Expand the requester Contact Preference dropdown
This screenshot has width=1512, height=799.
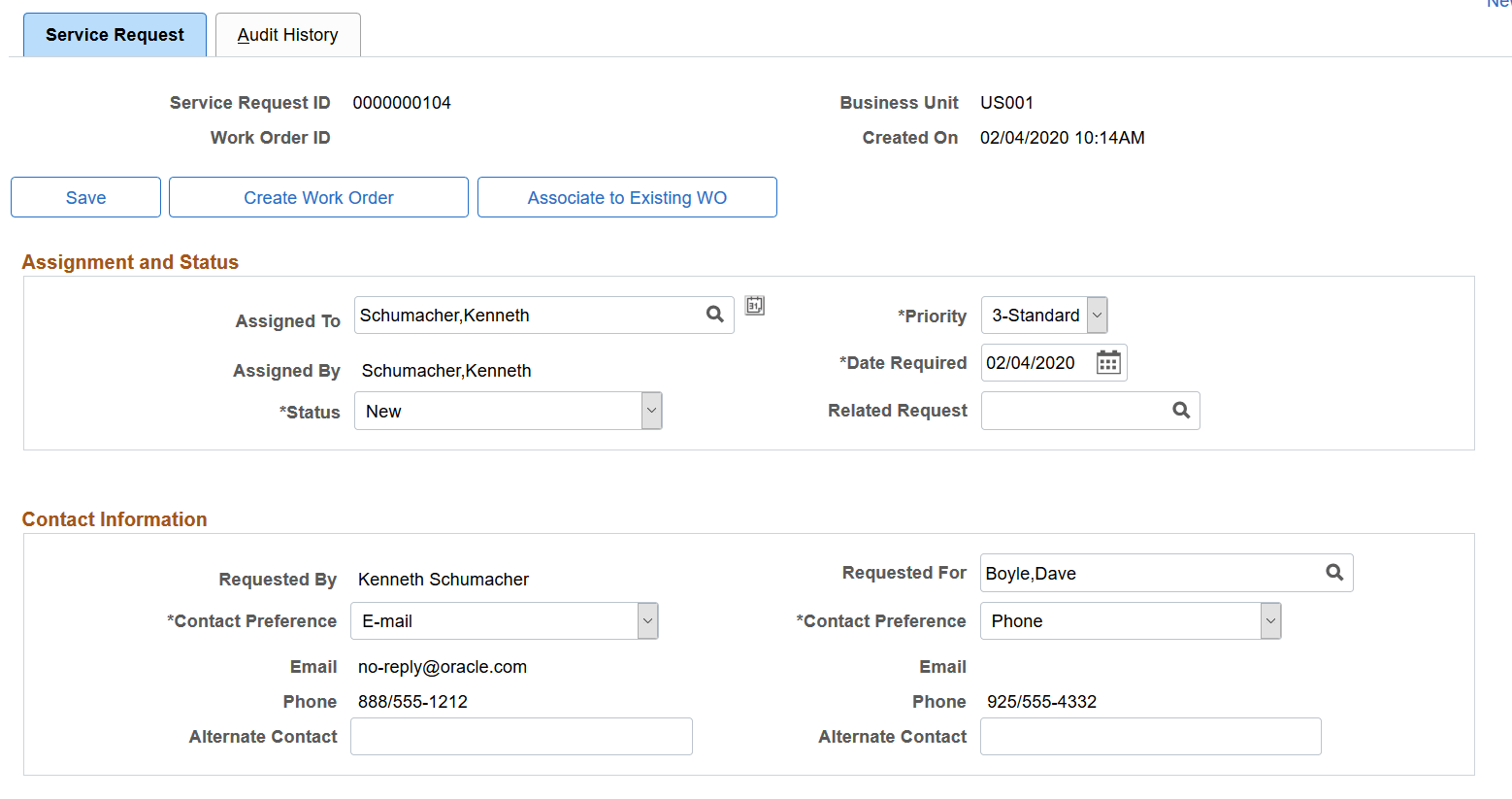point(646,620)
